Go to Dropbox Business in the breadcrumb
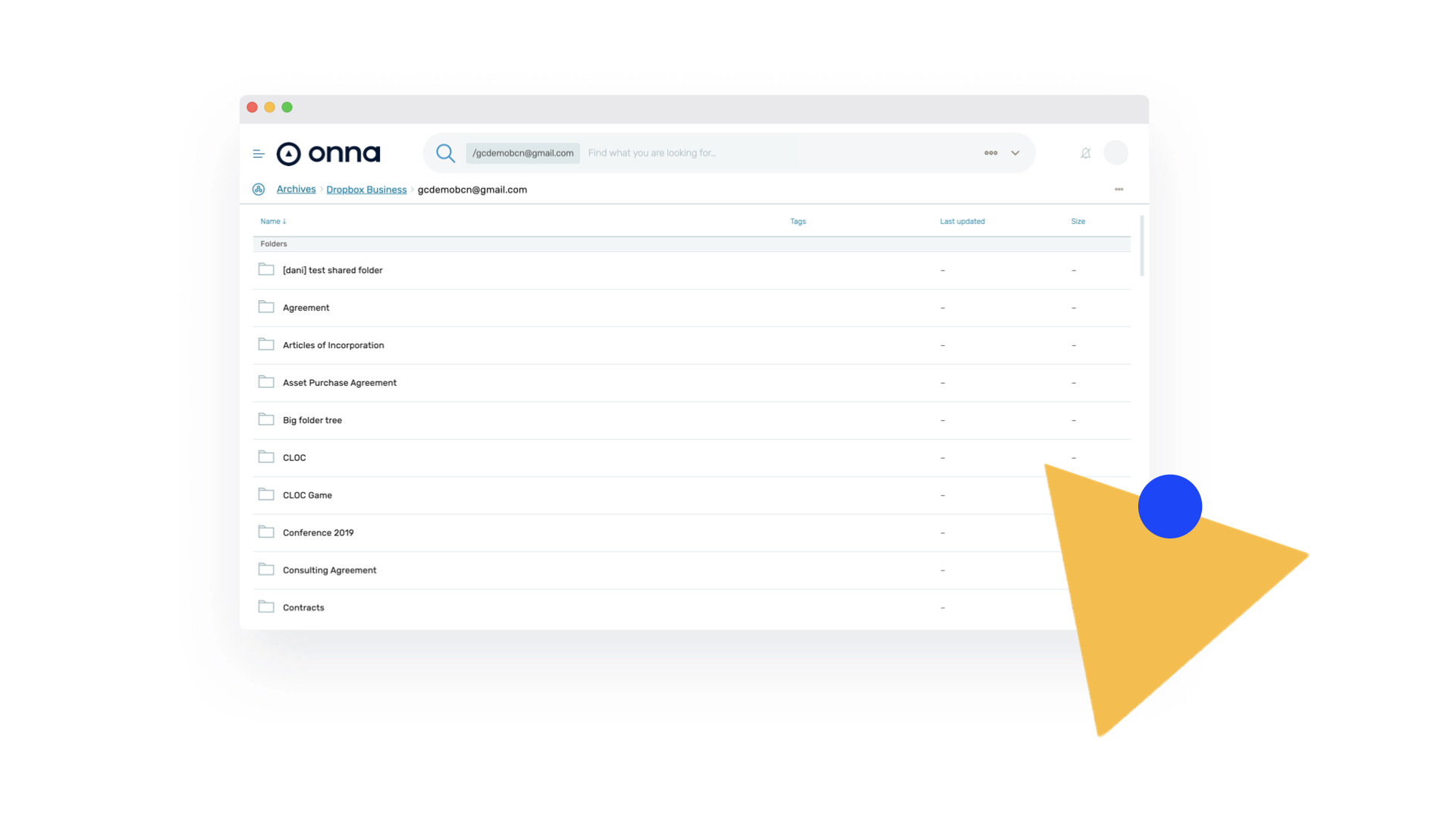1456x819 pixels. pyautogui.click(x=366, y=189)
